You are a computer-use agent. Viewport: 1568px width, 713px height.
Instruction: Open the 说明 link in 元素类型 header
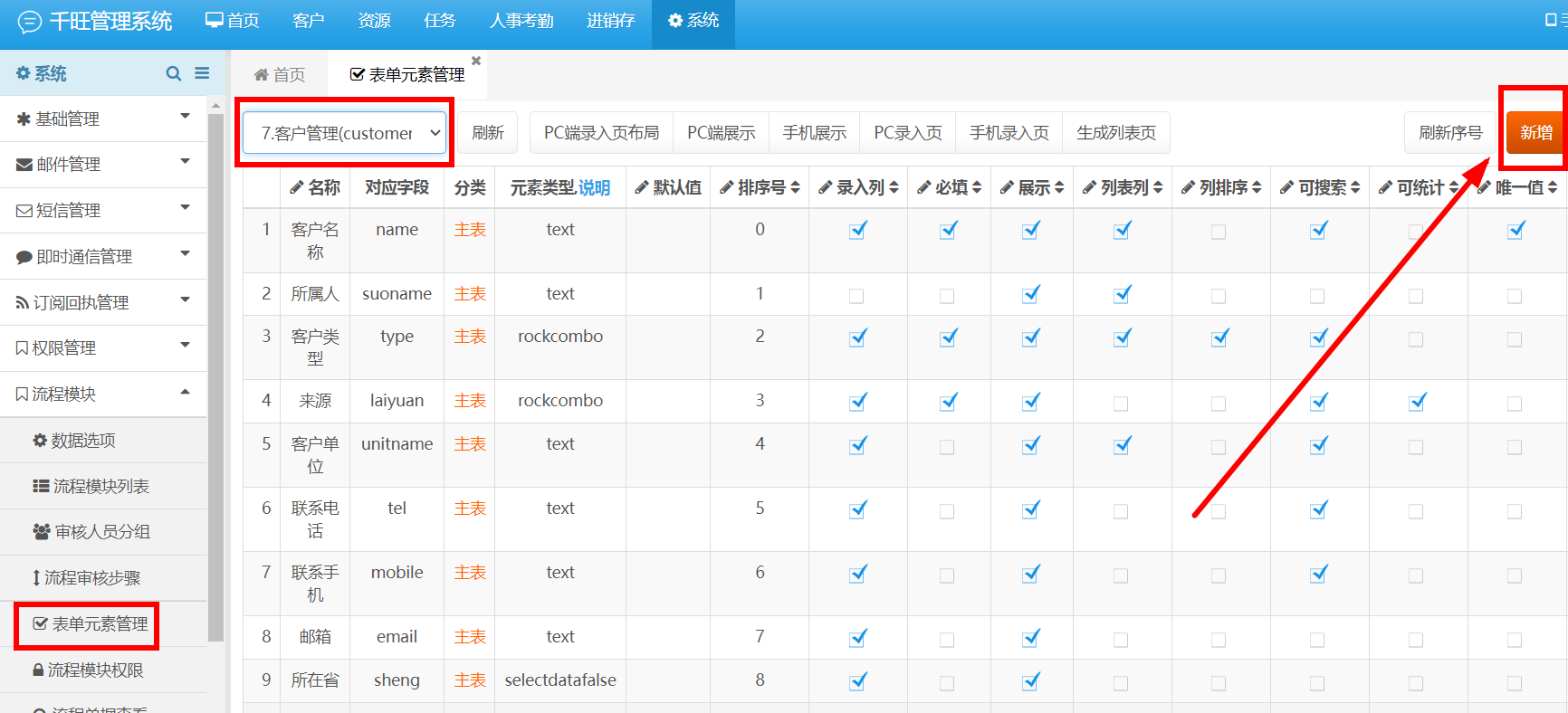pyautogui.click(x=594, y=187)
